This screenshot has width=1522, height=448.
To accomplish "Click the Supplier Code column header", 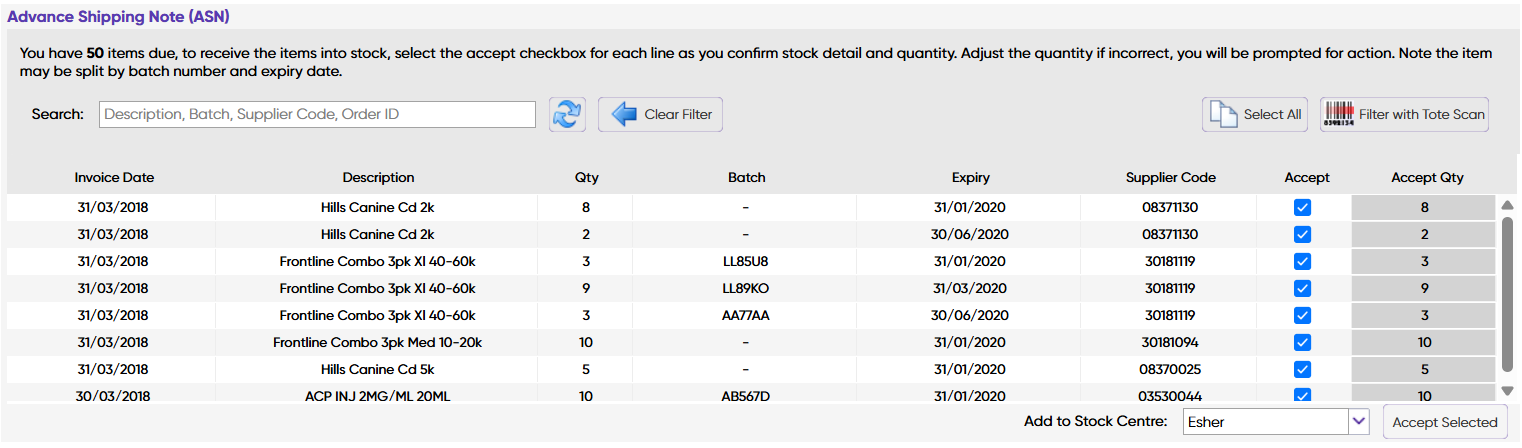I will pyautogui.click(x=1170, y=178).
